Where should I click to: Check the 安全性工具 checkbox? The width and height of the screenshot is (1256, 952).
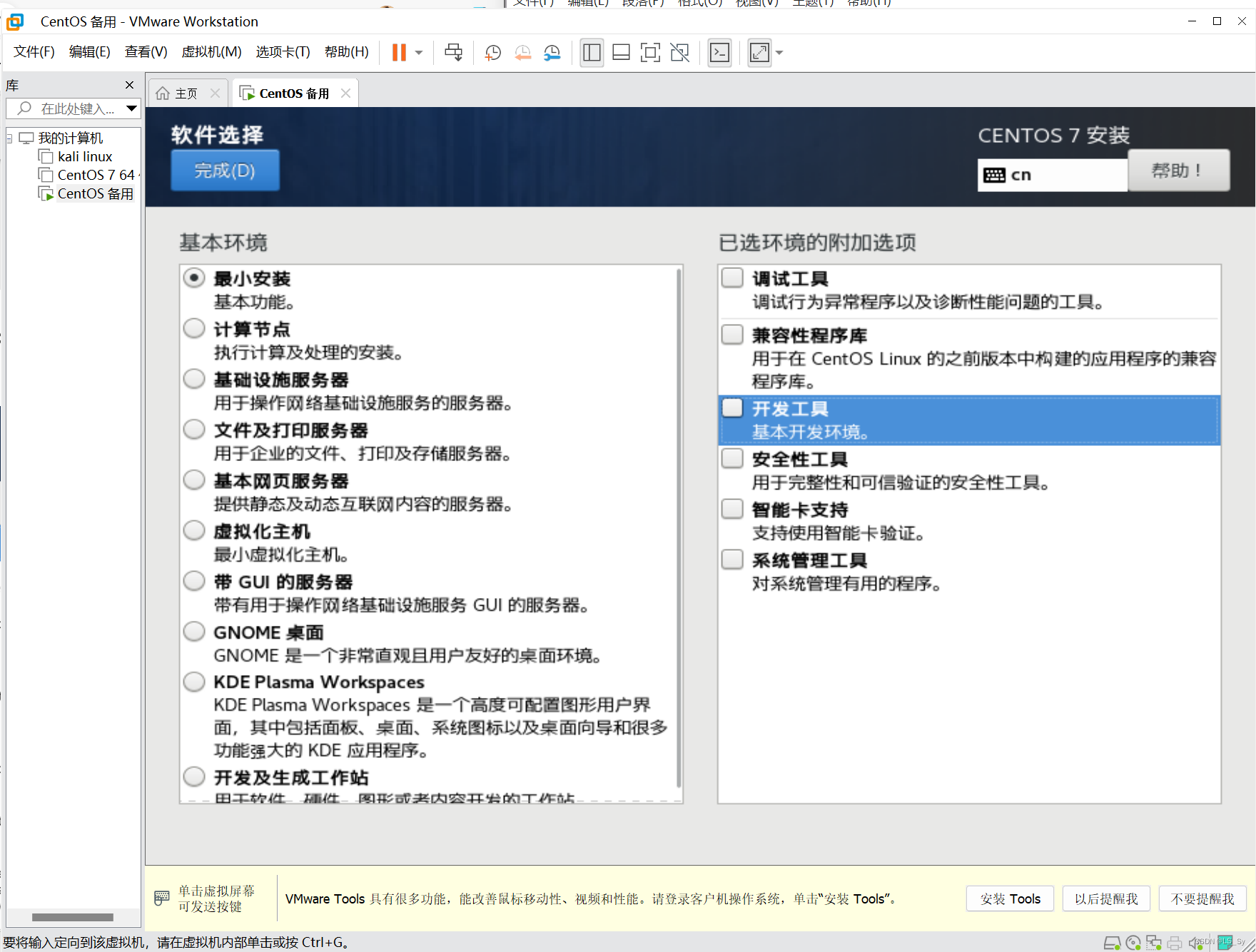pos(732,458)
